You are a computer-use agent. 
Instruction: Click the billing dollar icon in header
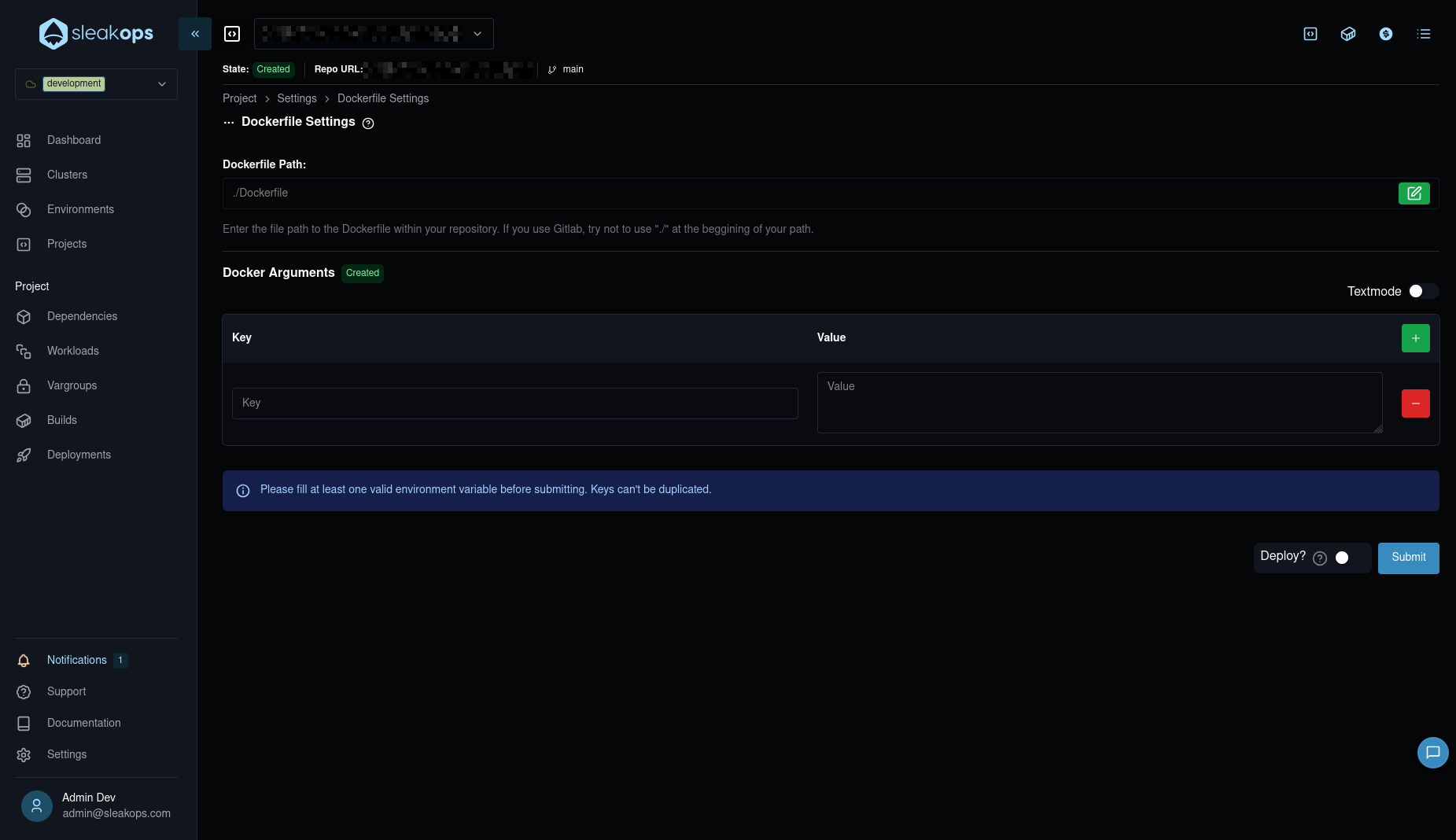click(1386, 34)
